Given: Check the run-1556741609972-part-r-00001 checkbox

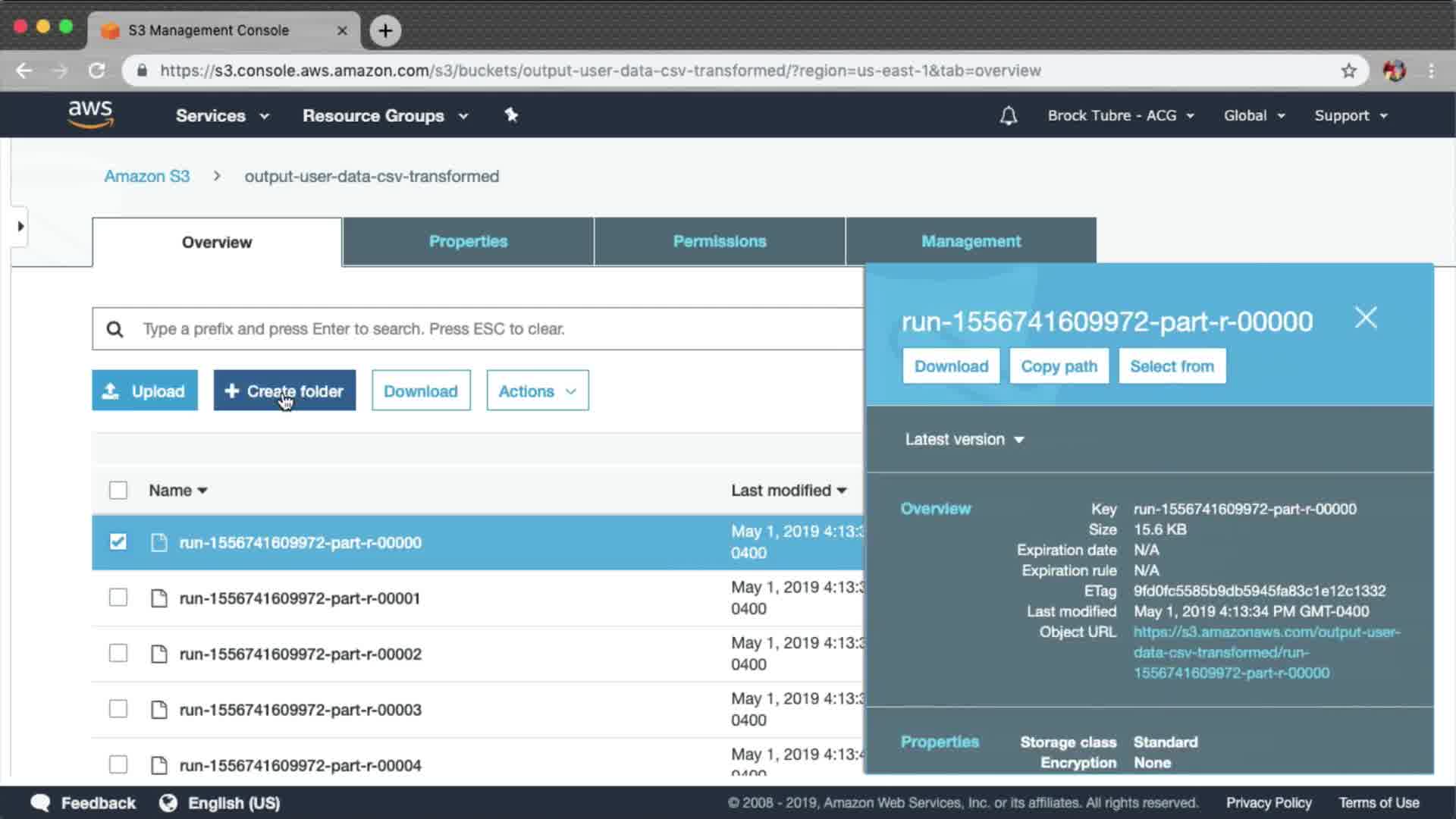Looking at the screenshot, I should tap(118, 598).
